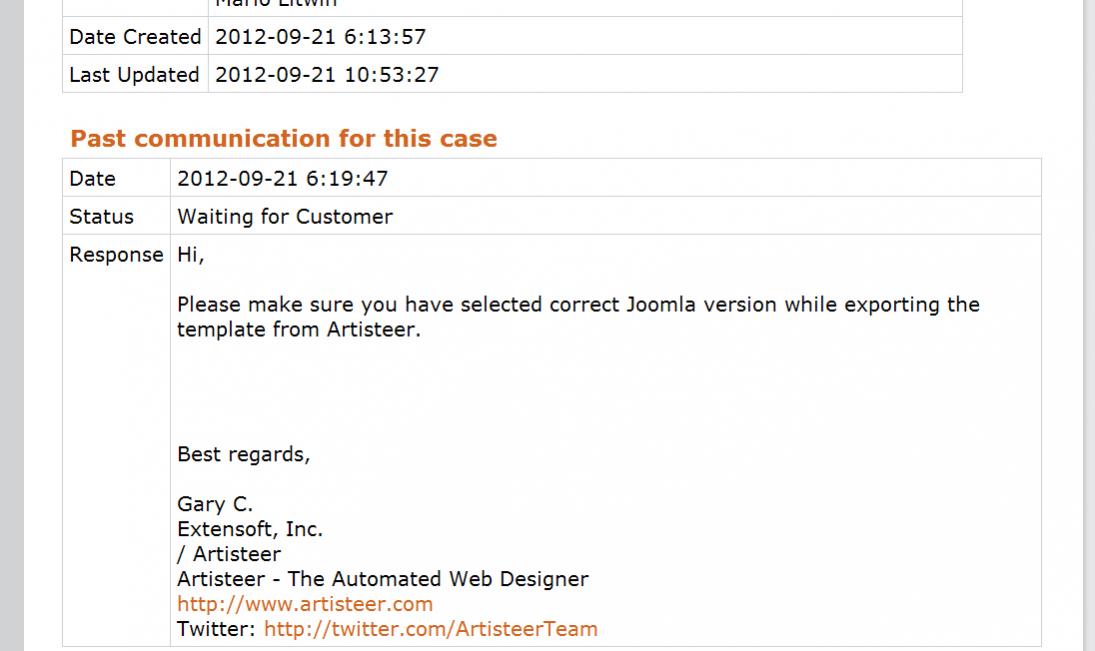Screen dimensions: 1095x651
Task: Click the signature name Gary C.
Action: (214, 504)
